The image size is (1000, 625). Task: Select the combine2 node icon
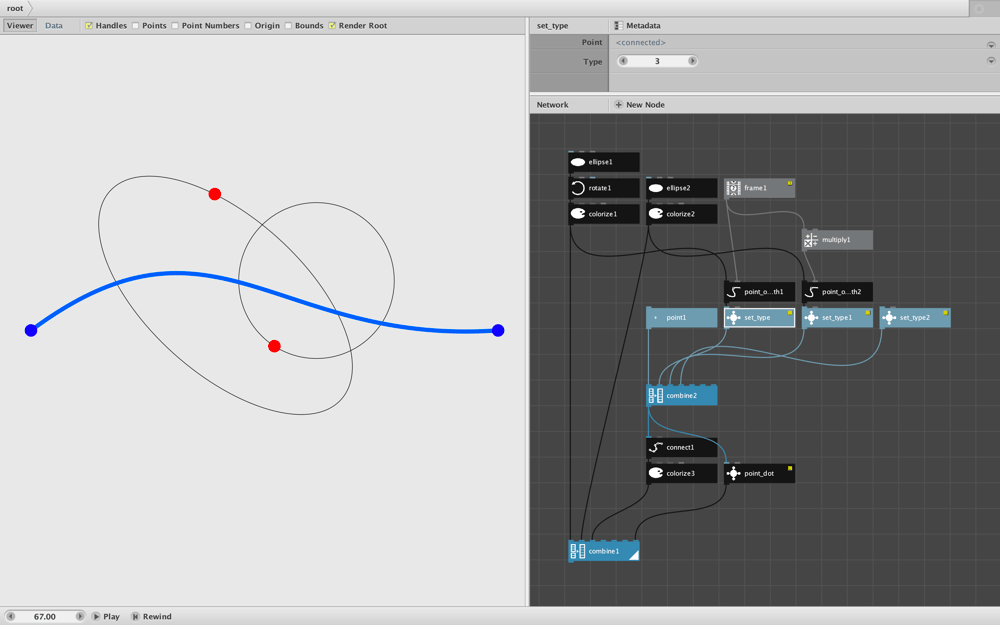pyautogui.click(x=656, y=395)
